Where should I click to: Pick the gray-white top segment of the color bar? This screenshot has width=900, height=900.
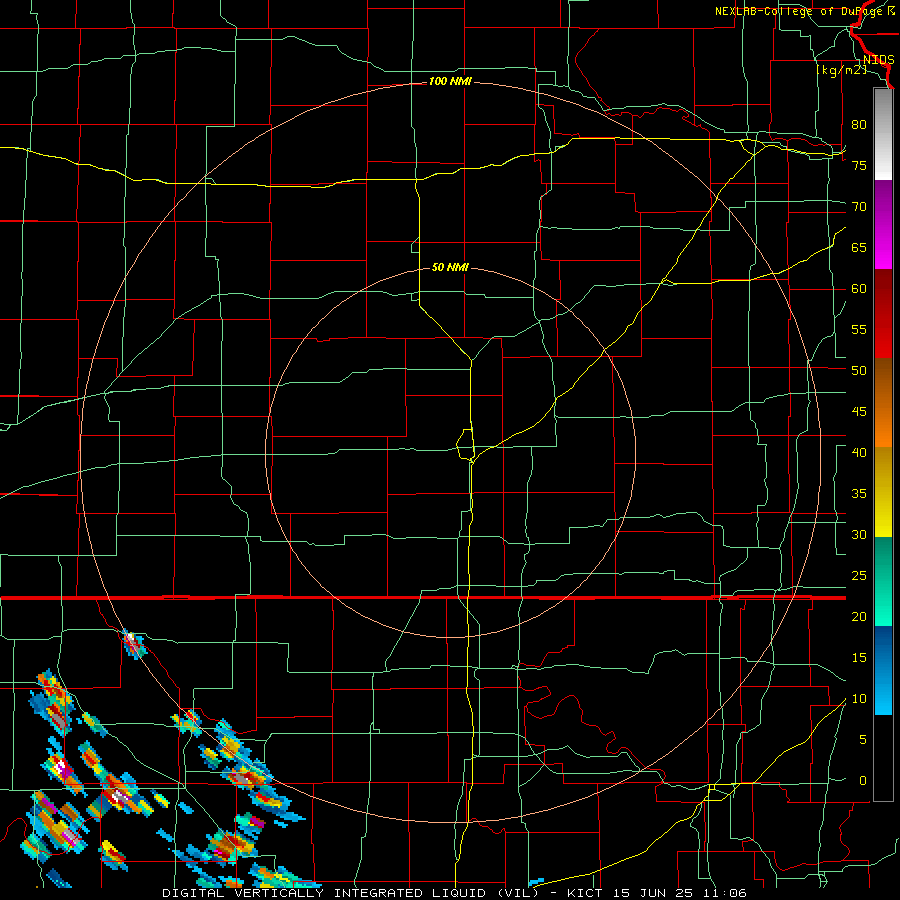883,134
